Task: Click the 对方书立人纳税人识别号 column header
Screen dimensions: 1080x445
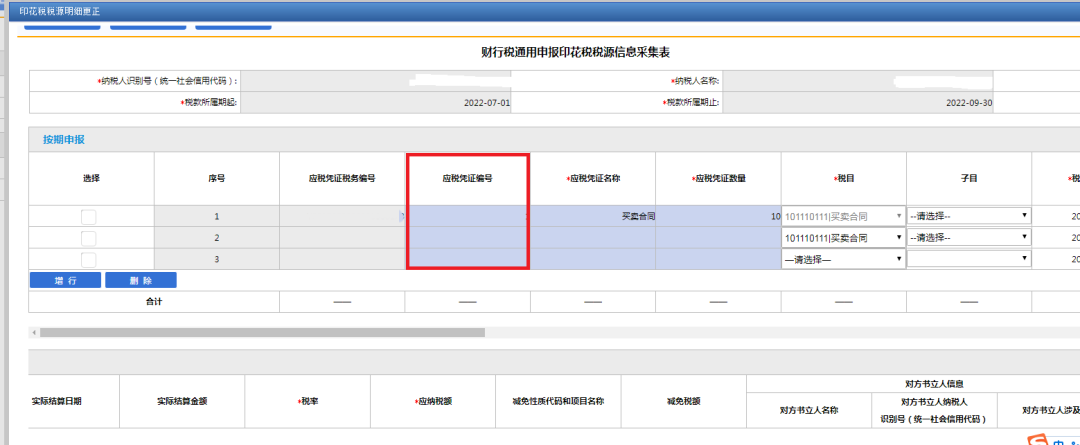Action: click(934, 410)
